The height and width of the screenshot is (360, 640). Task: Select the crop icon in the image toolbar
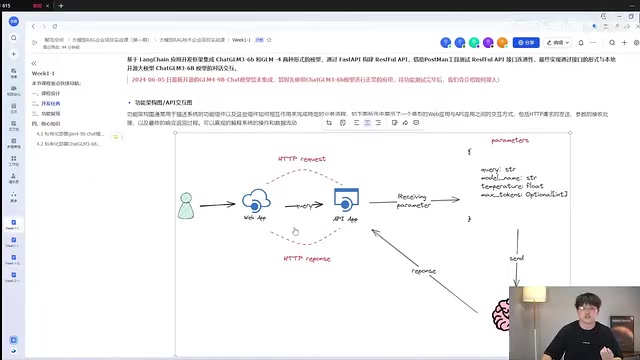[x=329, y=122]
